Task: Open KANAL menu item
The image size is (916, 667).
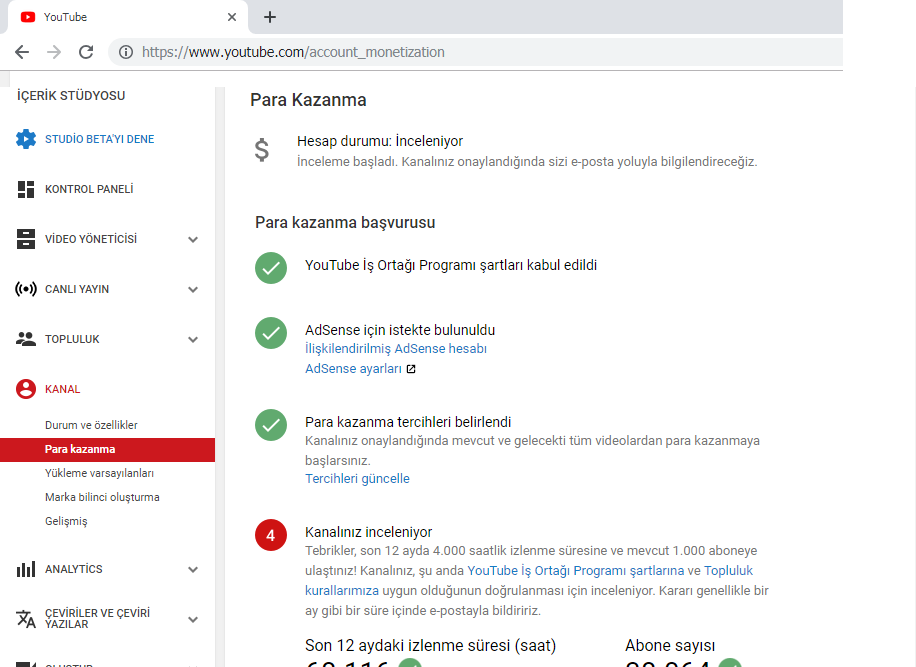Action: click(x=63, y=389)
